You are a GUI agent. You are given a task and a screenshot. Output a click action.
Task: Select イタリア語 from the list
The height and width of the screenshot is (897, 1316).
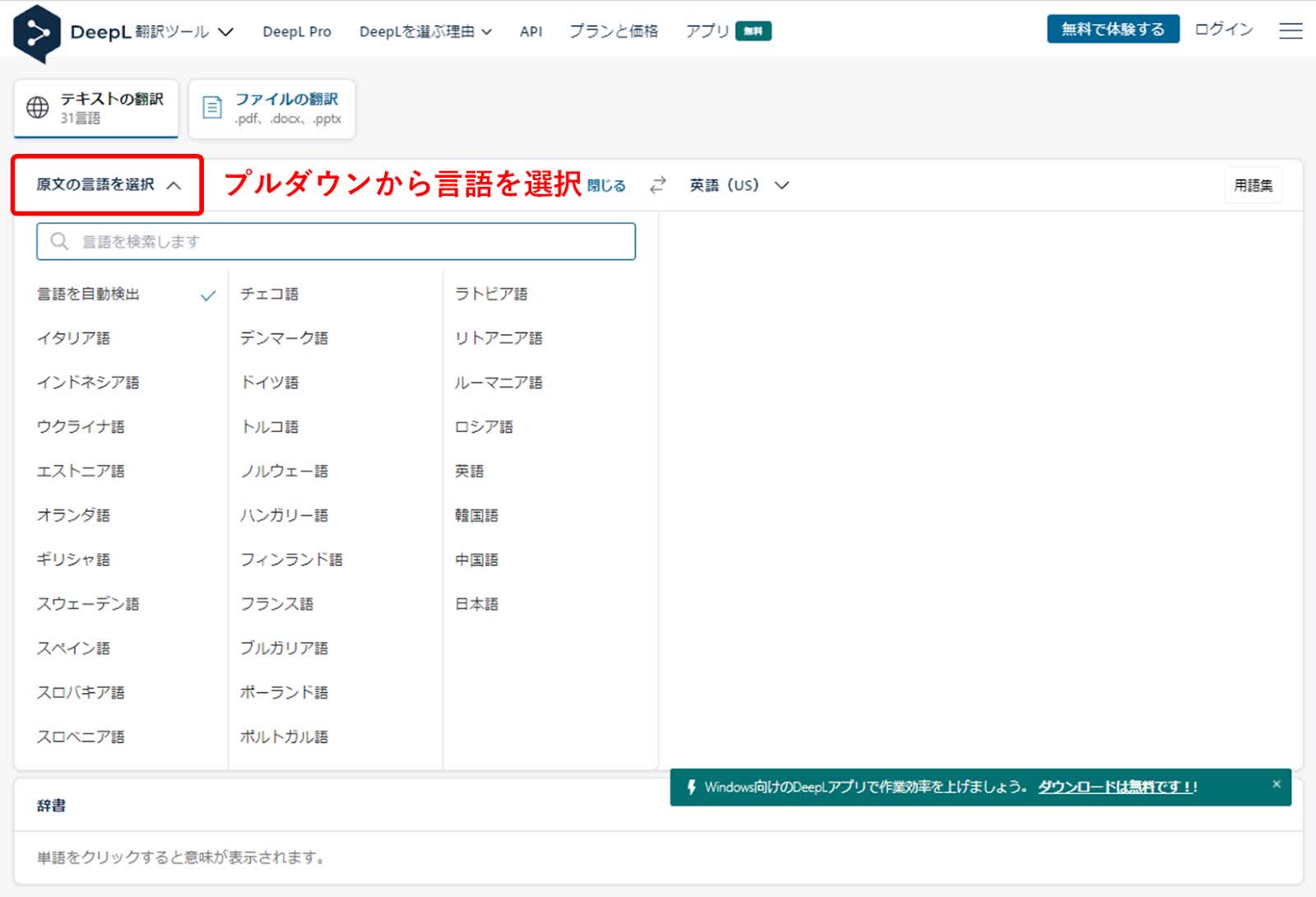(73, 338)
